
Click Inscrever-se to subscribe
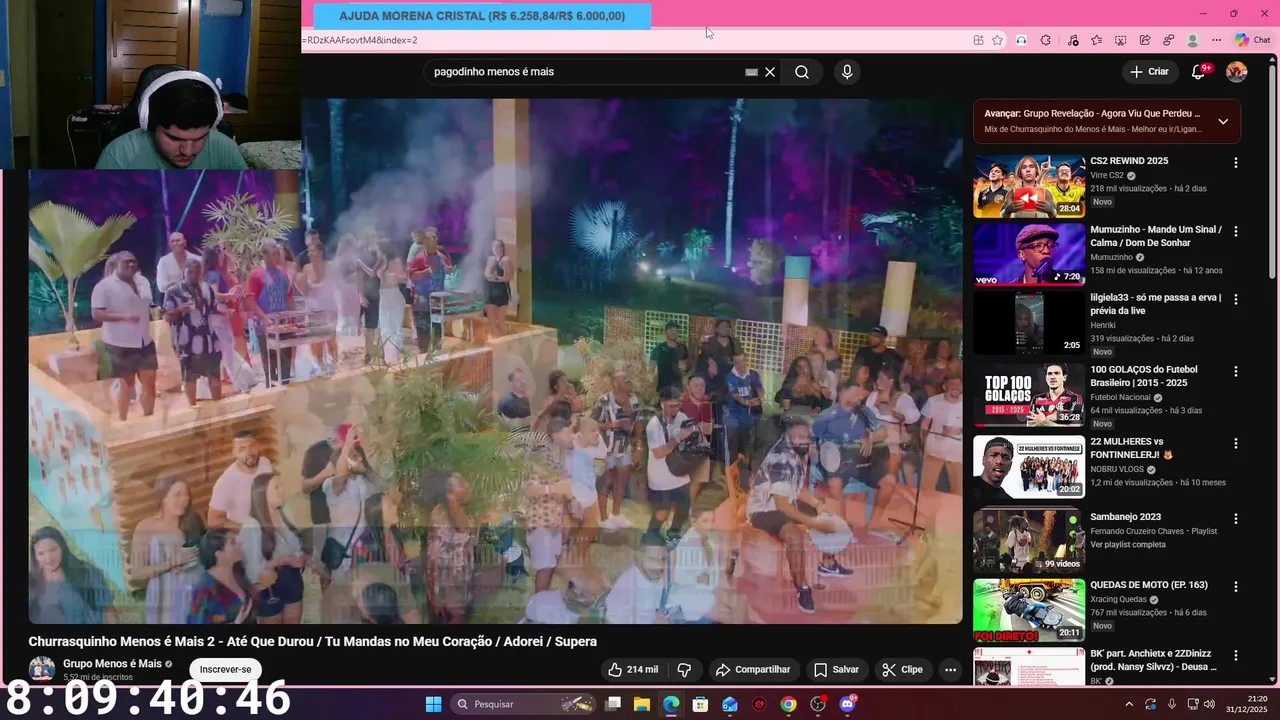225,670
